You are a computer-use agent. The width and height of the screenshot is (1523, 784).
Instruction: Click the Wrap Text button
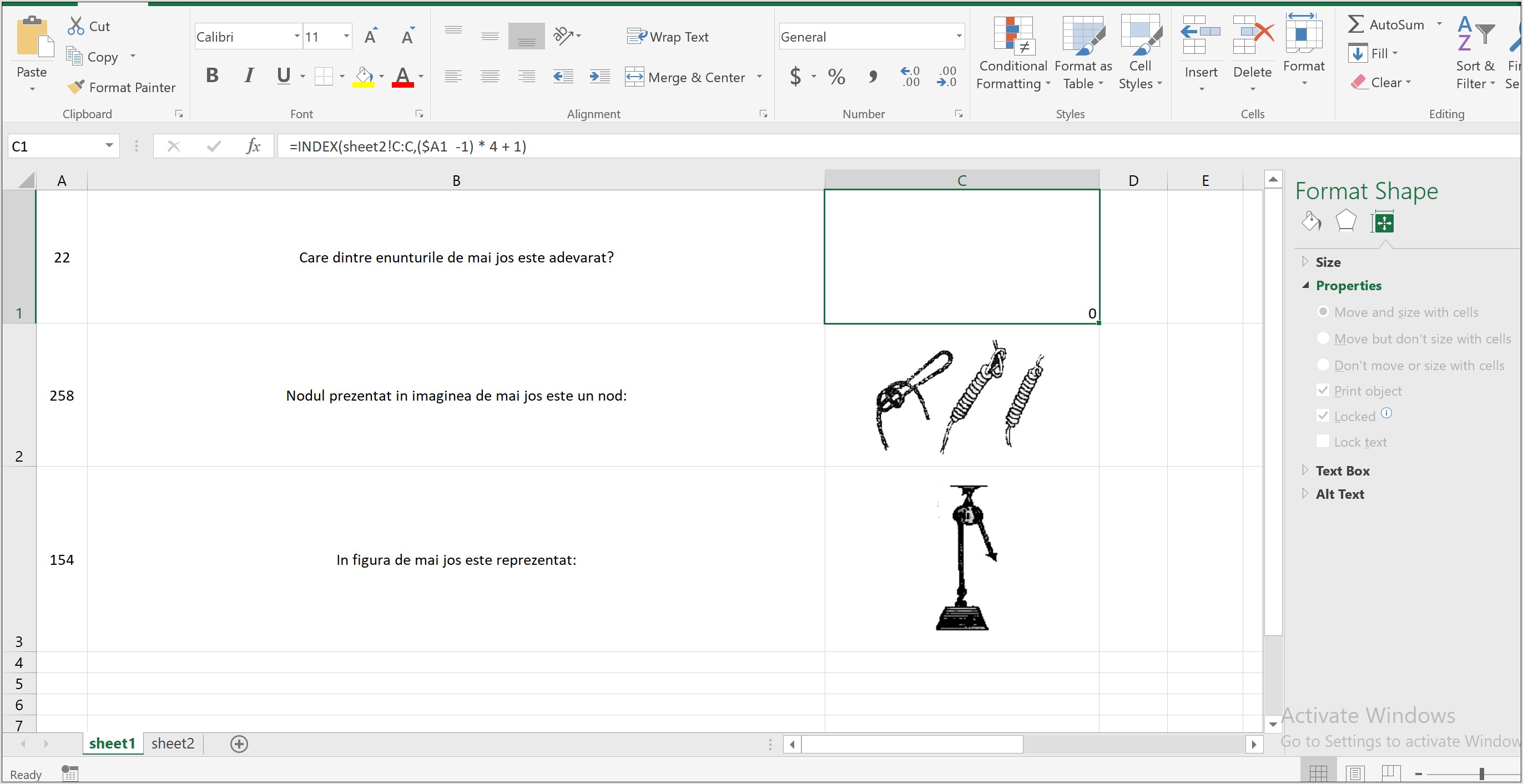672,36
